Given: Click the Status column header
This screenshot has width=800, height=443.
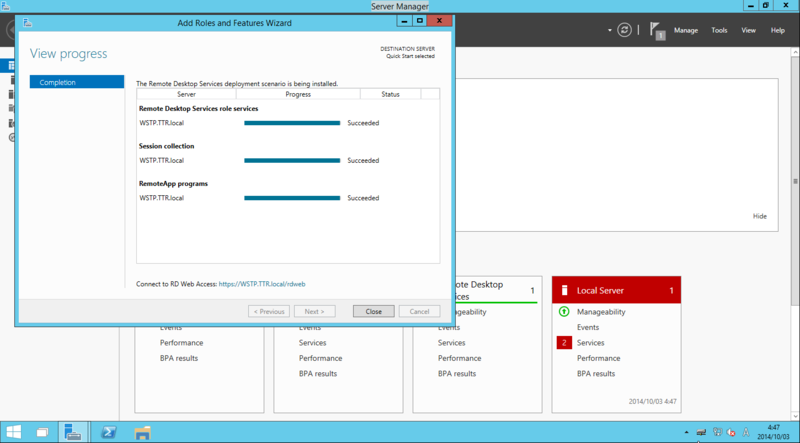Looking at the screenshot, I should [390, 94].
